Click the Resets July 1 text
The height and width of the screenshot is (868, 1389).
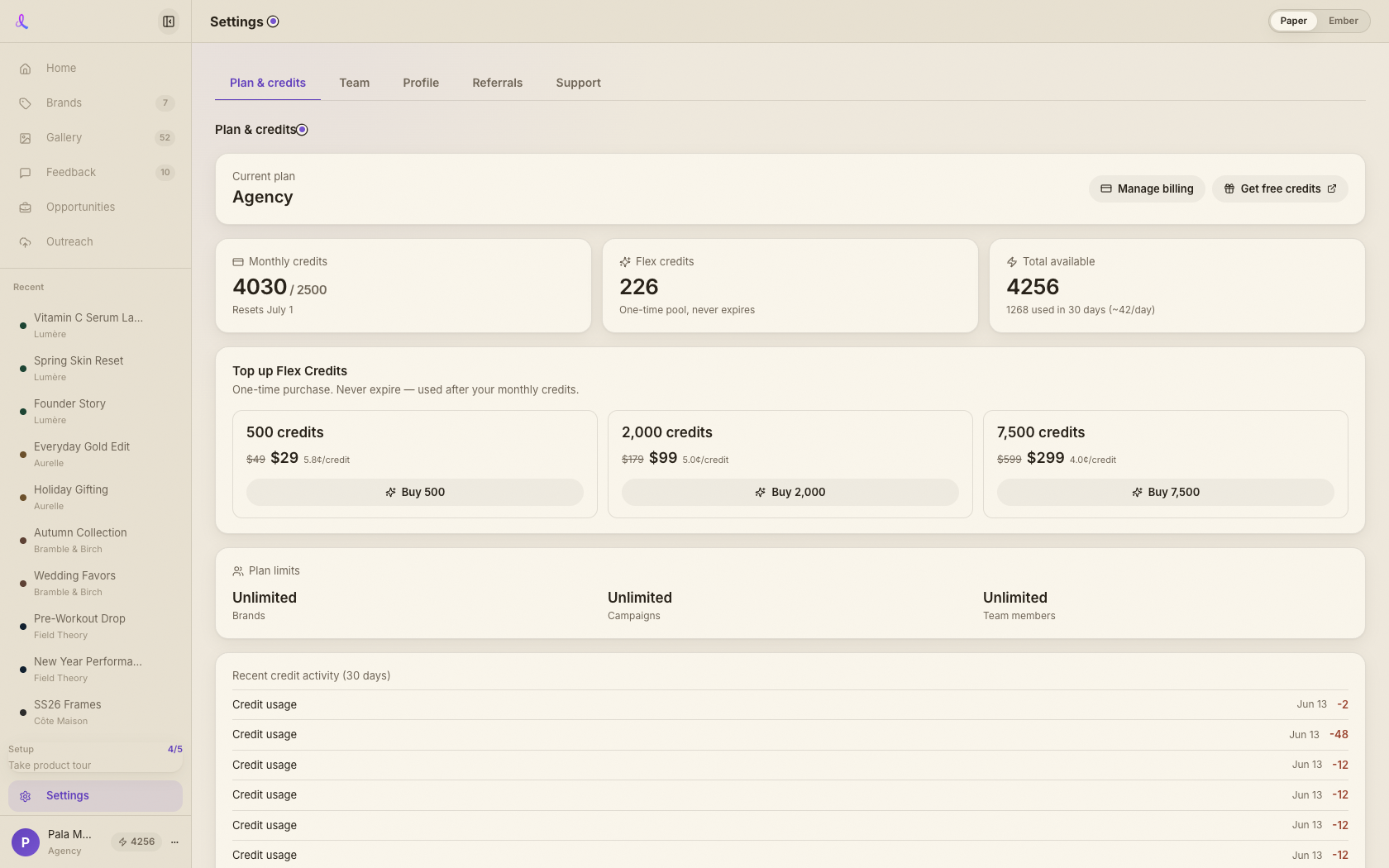click(263, 310)
